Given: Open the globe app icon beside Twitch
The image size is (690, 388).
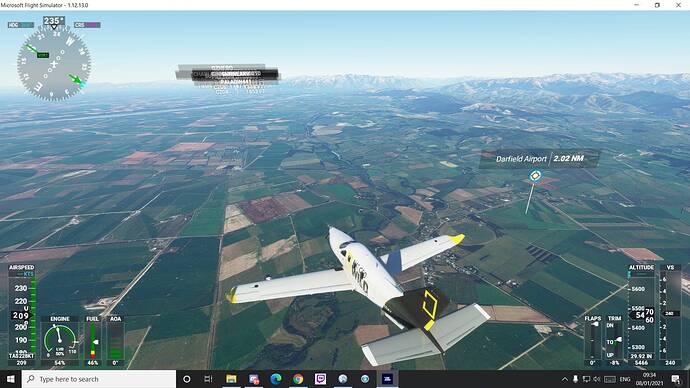Looking at the screenshot, I should [x=343, y=379].
